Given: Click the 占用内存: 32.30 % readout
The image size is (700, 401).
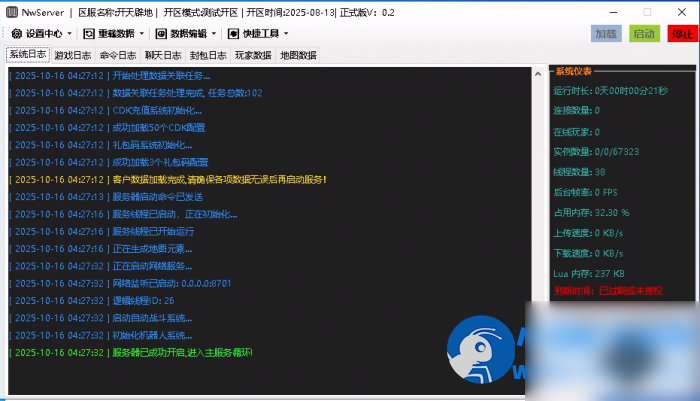Looking at the screenshot, I should (x=592, y=213).
